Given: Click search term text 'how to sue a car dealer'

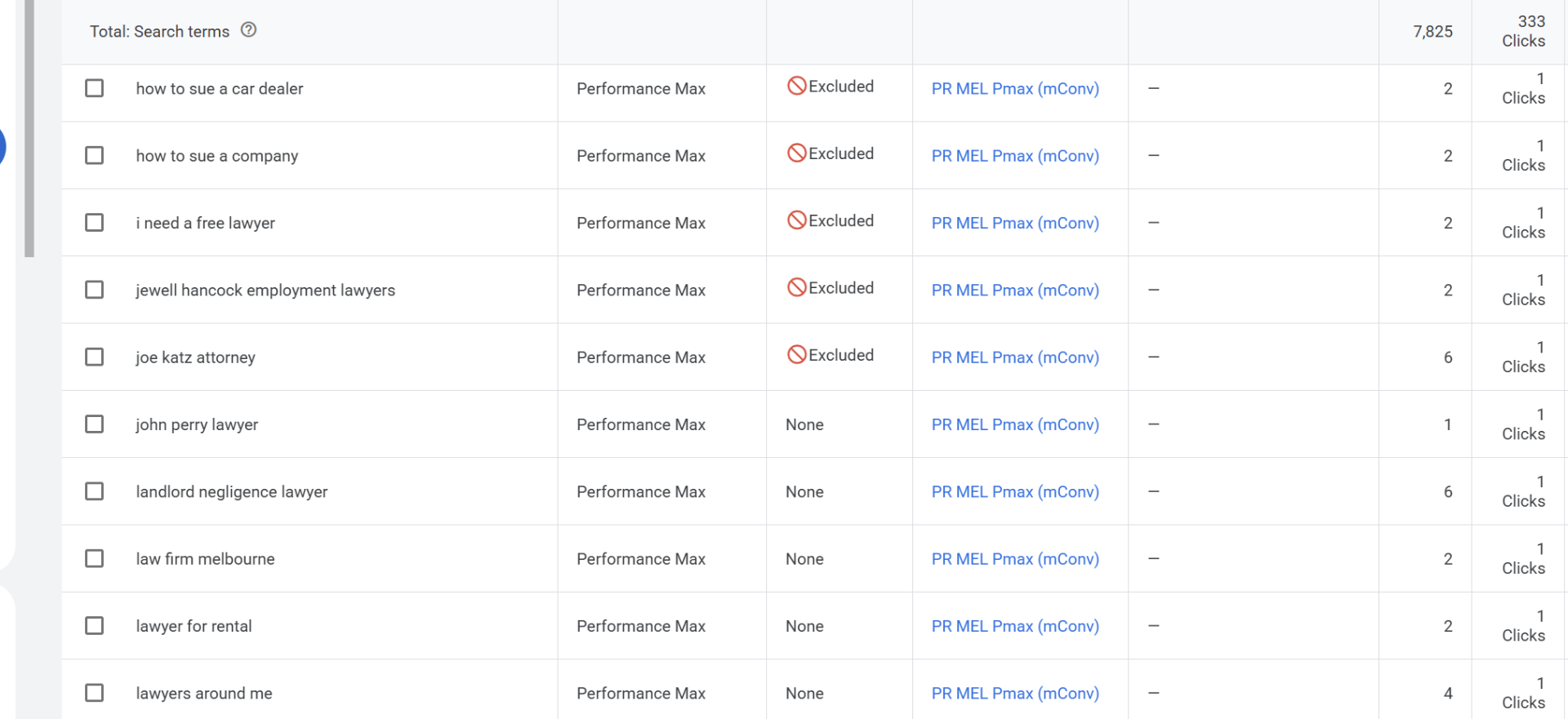Looking at the screenshot, I should pyautogui.click(x=220, y=88).
